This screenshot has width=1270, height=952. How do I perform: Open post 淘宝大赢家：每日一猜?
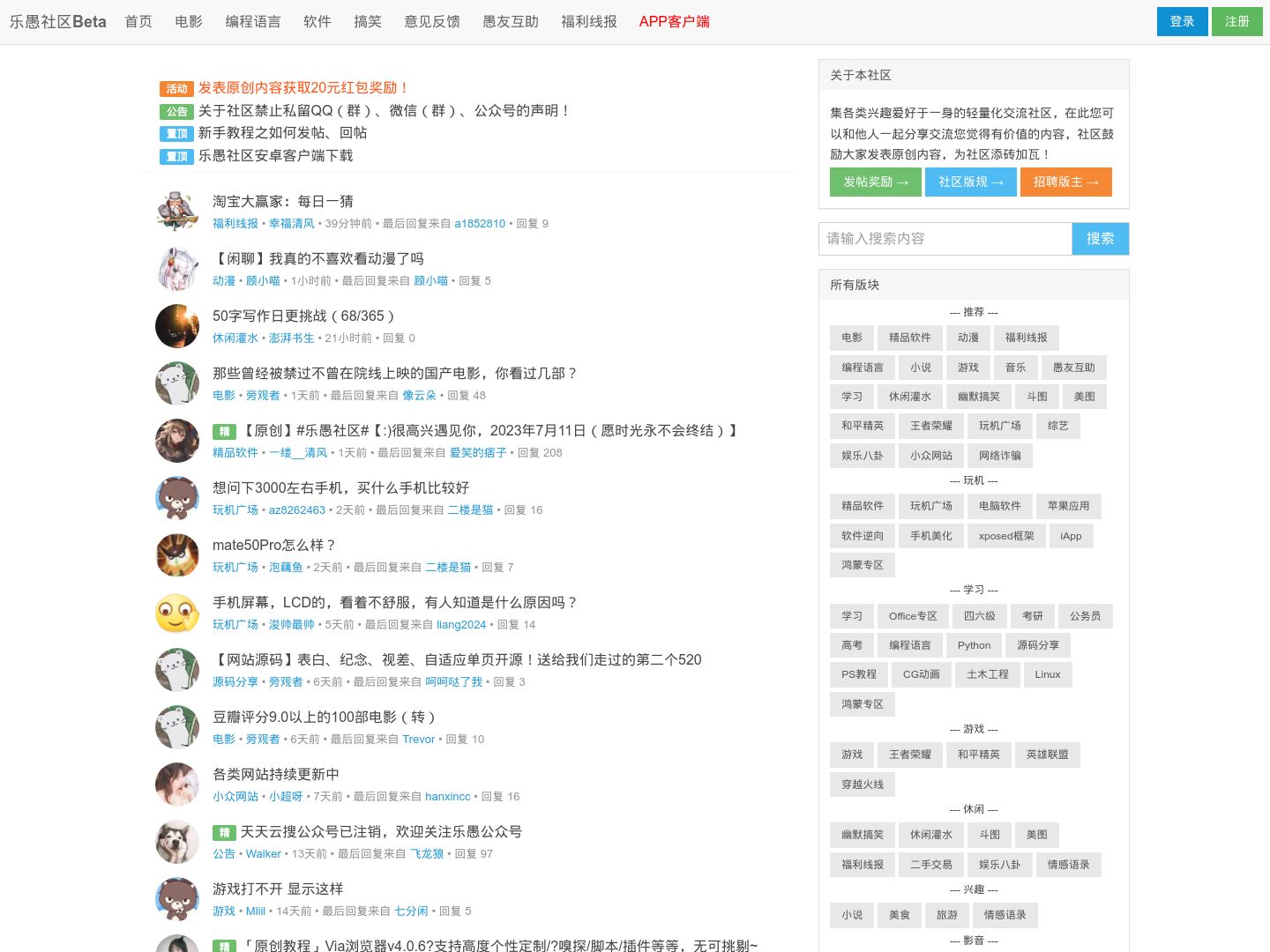coord(283,202)
